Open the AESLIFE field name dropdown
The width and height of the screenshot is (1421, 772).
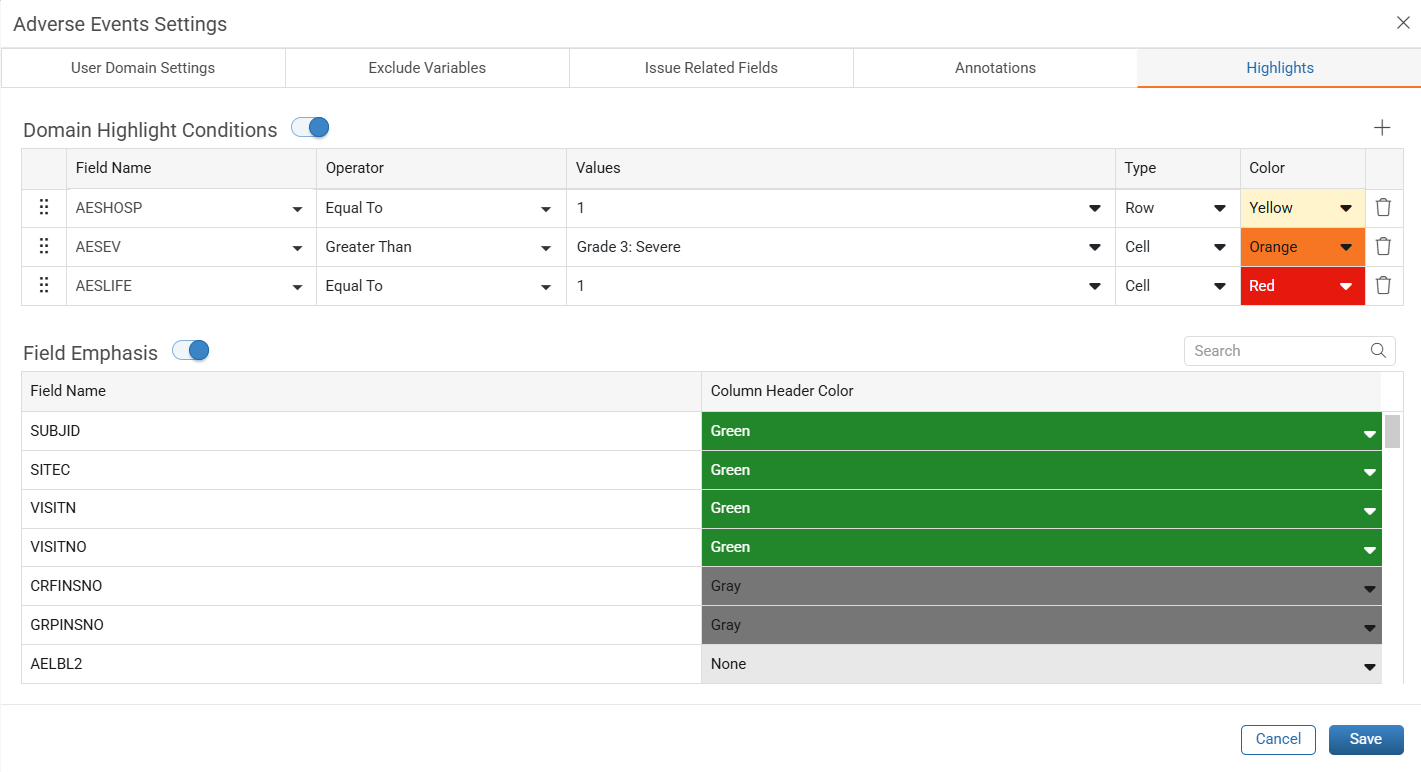click(x=190, y=286)
